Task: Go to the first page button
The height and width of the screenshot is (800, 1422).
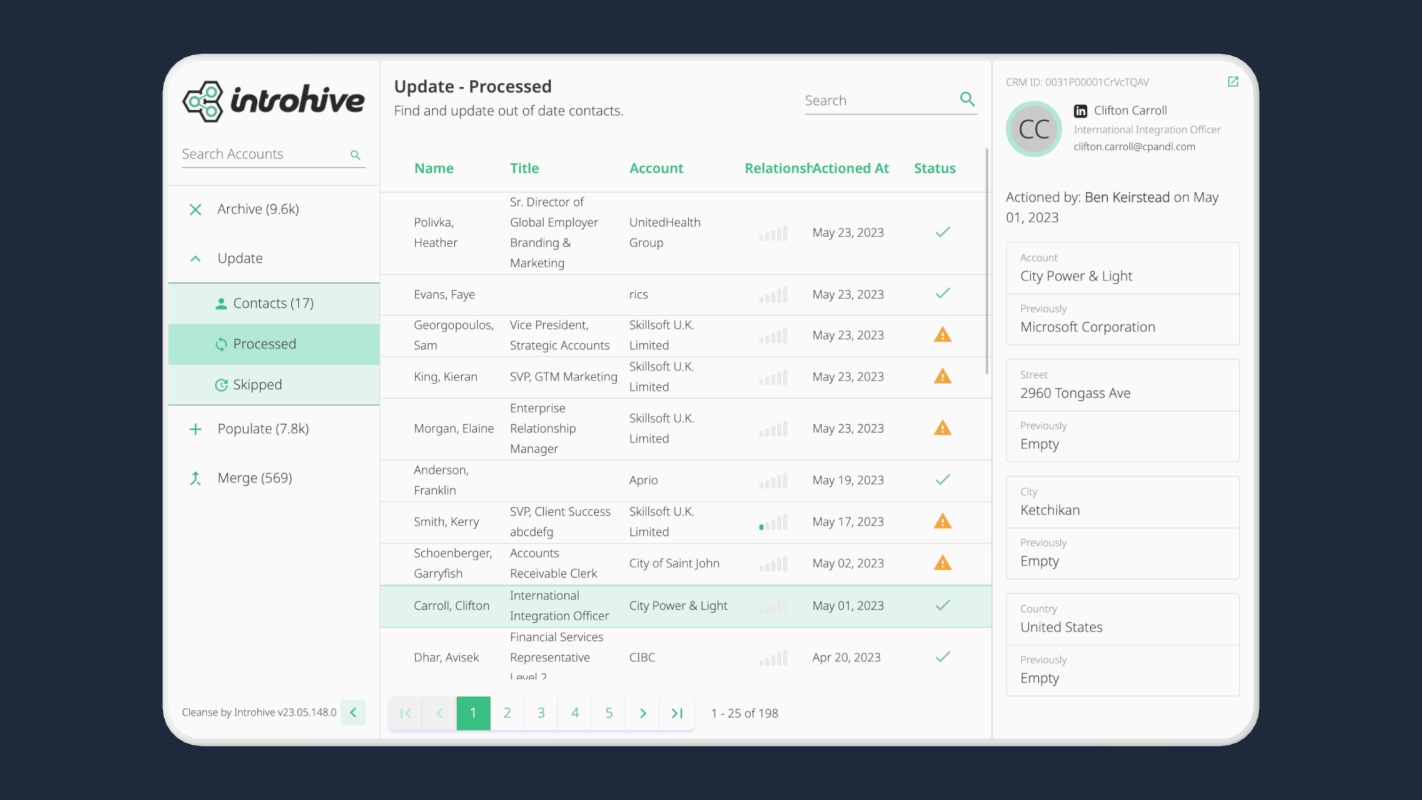Action: (405, 713)
